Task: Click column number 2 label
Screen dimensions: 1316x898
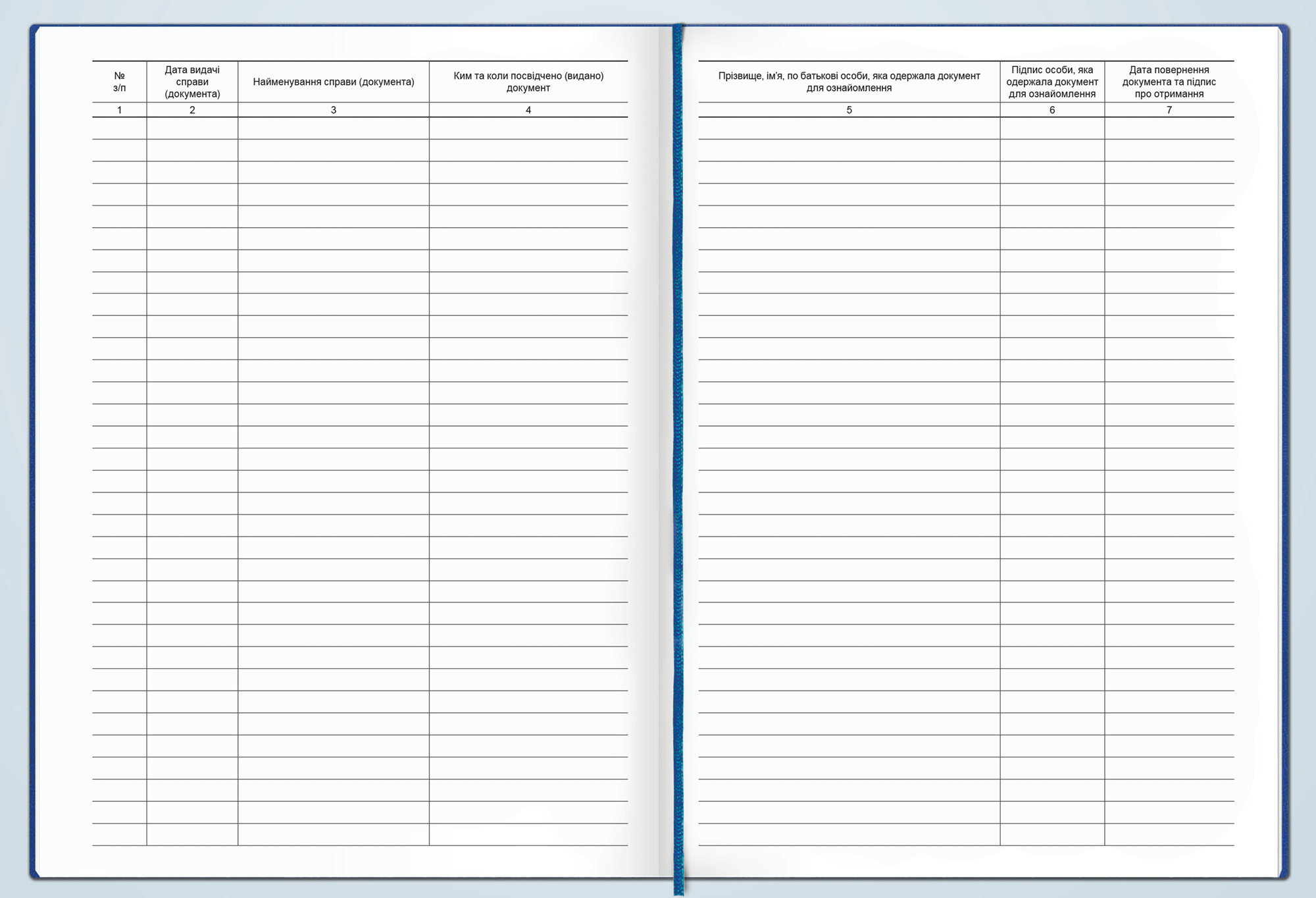Action: [192, 110]
